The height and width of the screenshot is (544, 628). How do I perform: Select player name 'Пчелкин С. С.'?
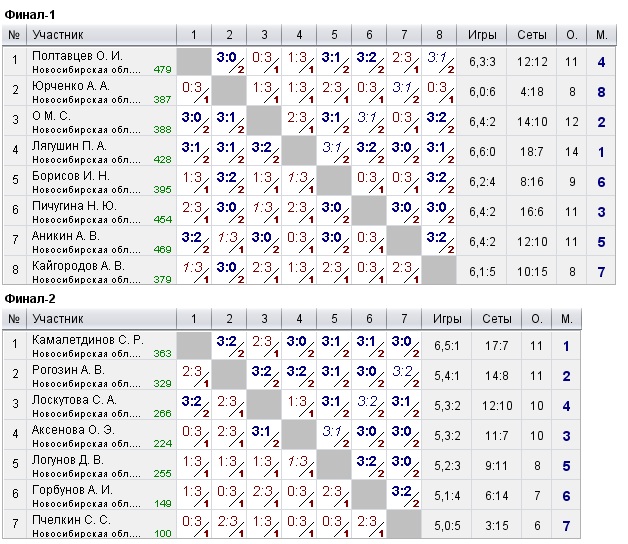tap(71, 520)
